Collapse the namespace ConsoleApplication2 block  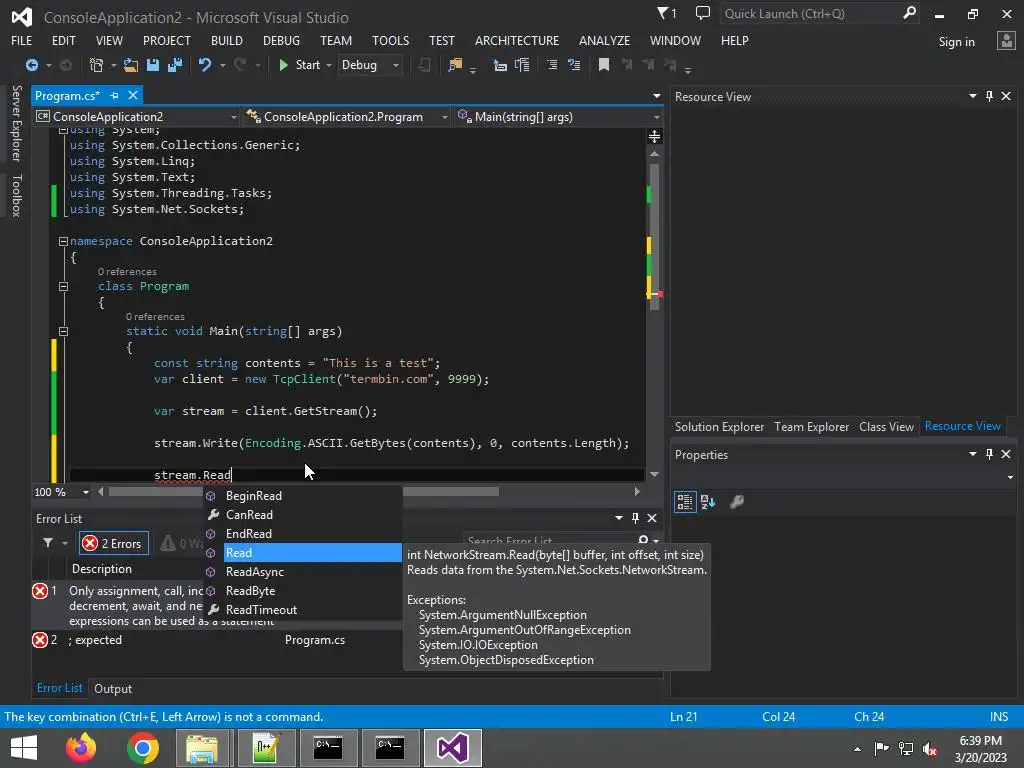63,242
